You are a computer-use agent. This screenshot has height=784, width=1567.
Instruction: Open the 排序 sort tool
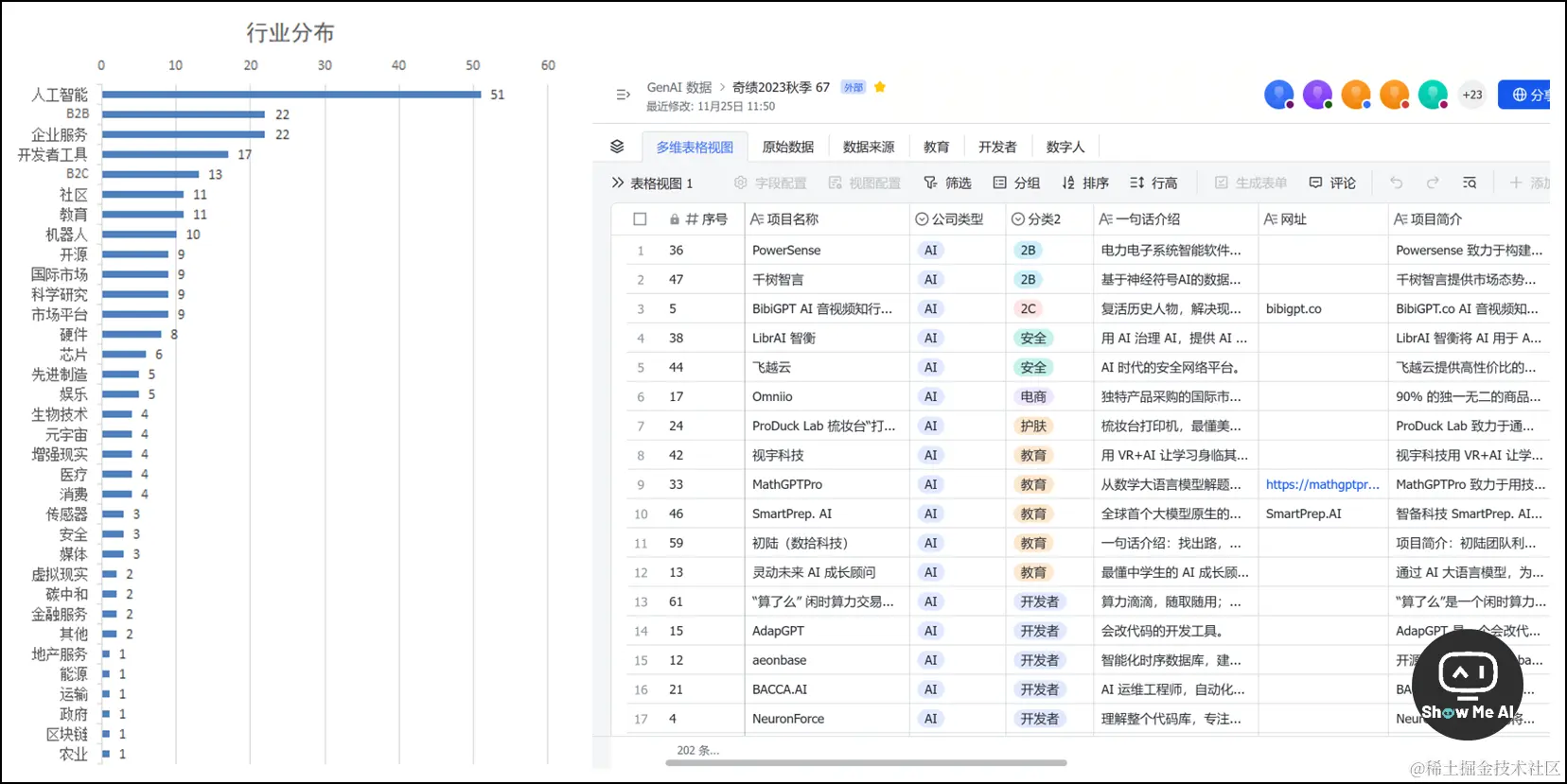1085,183
